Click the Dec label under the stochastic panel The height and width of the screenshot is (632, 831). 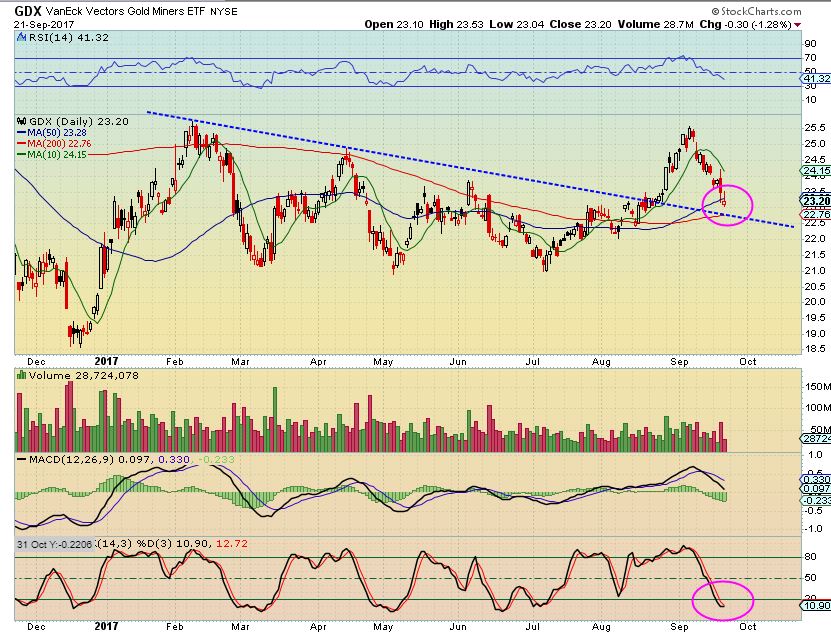36,626
